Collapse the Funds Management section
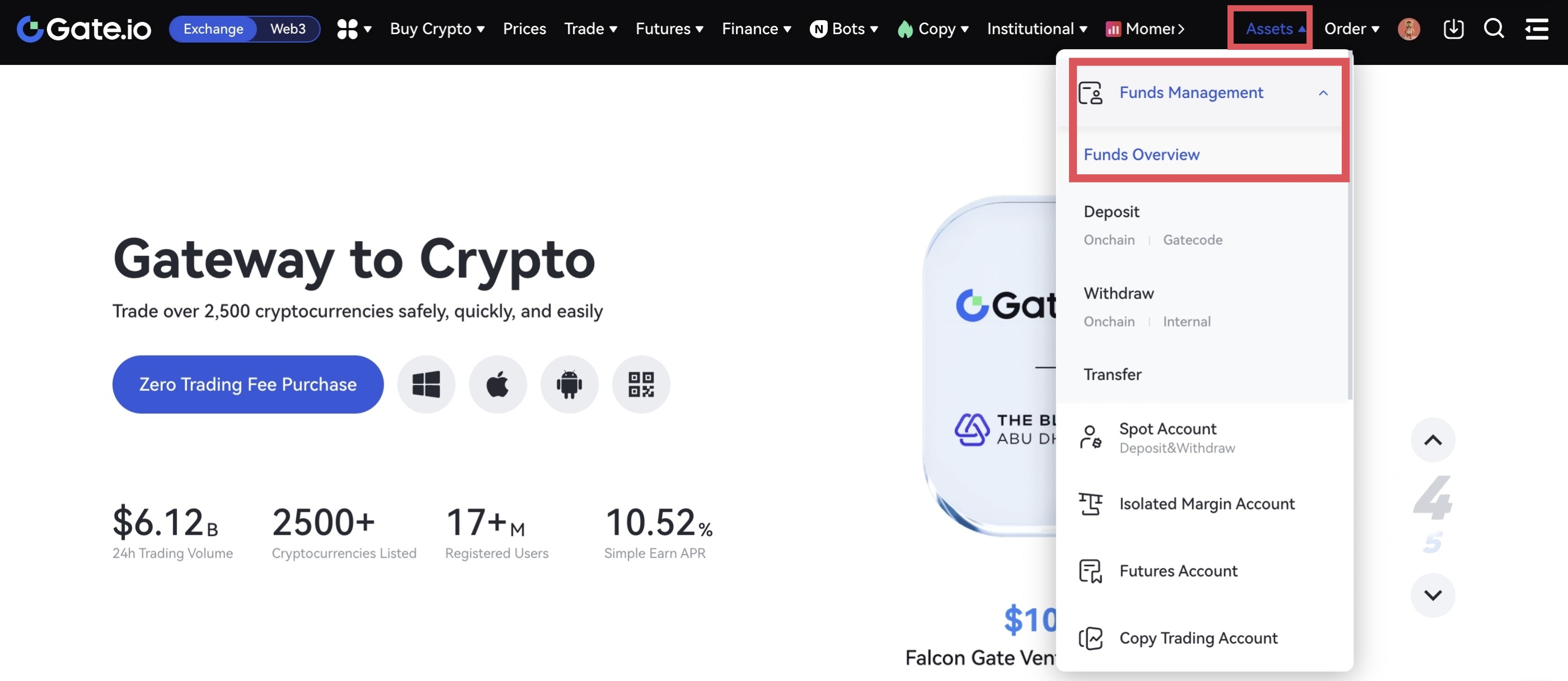Viewport: 1568px width, 681px height. [1323, 92]
